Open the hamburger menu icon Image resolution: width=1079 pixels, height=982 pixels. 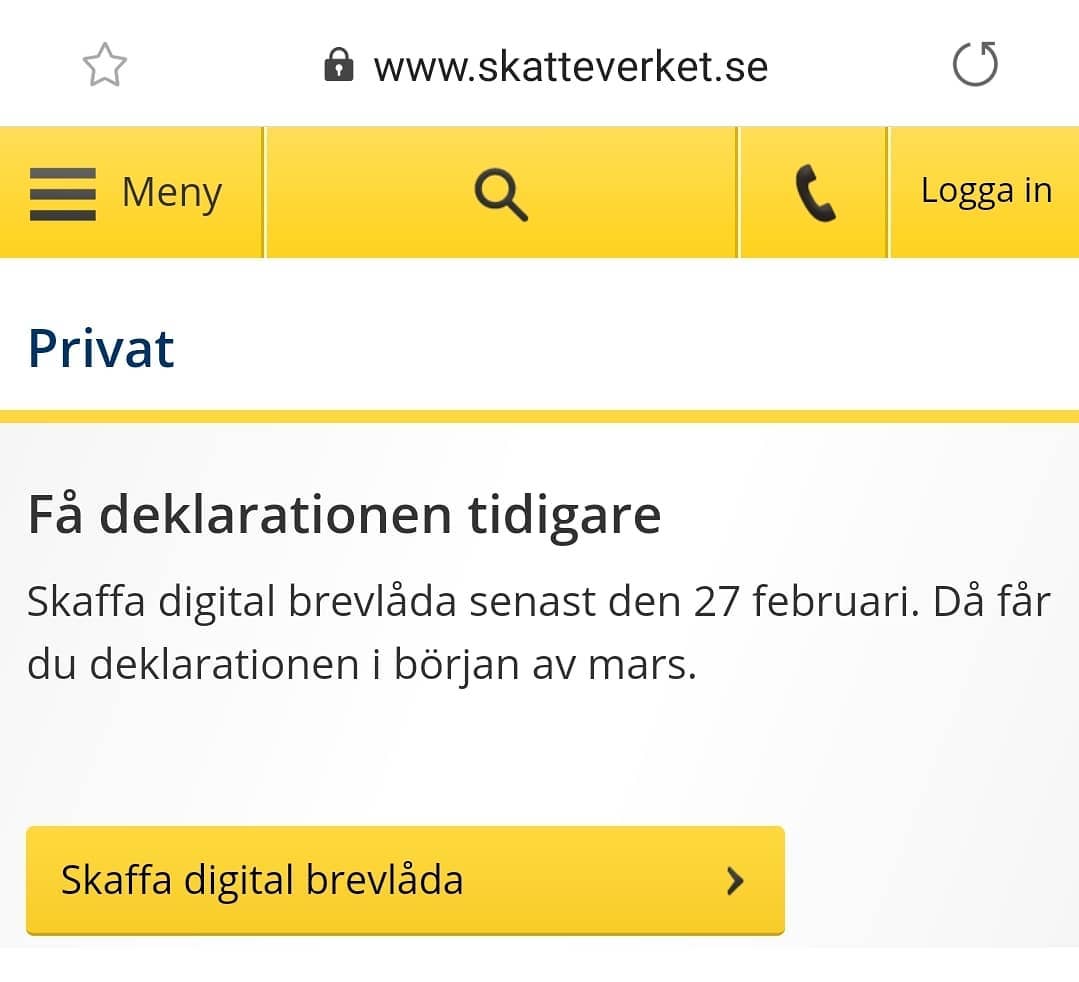coord(63,194)
